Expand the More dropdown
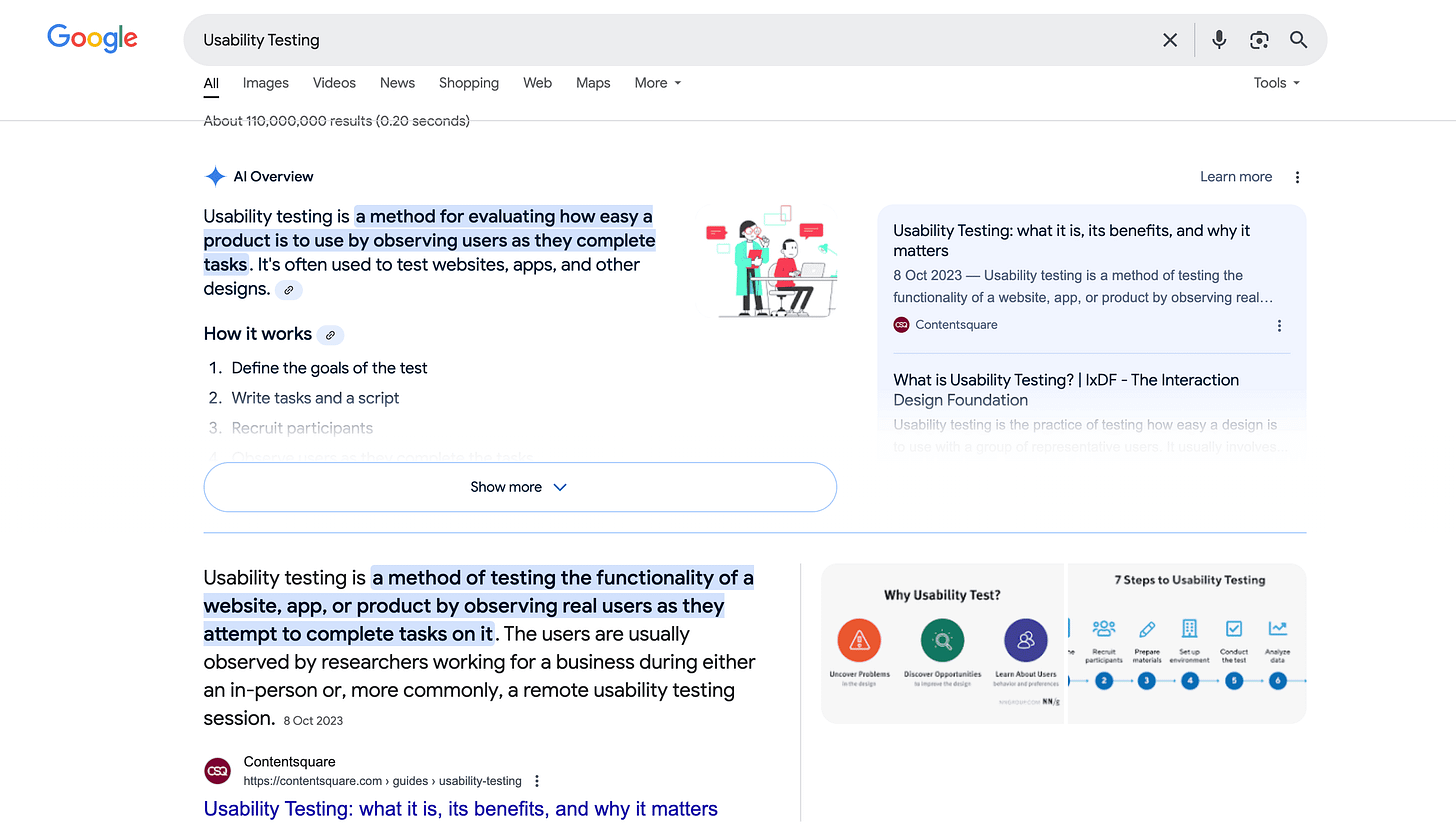This screenshot has height=835, width=1456. 658,83
